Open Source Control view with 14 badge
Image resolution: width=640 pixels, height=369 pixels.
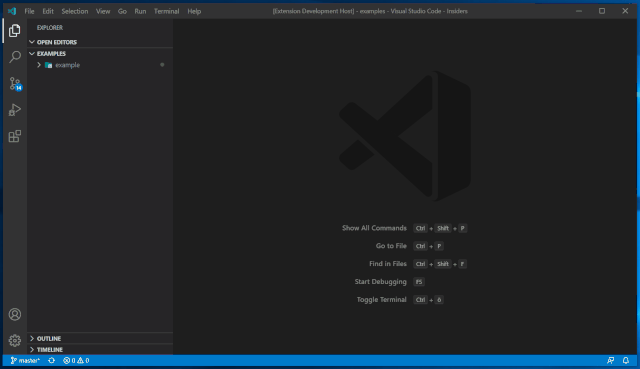tap(15, 84)
